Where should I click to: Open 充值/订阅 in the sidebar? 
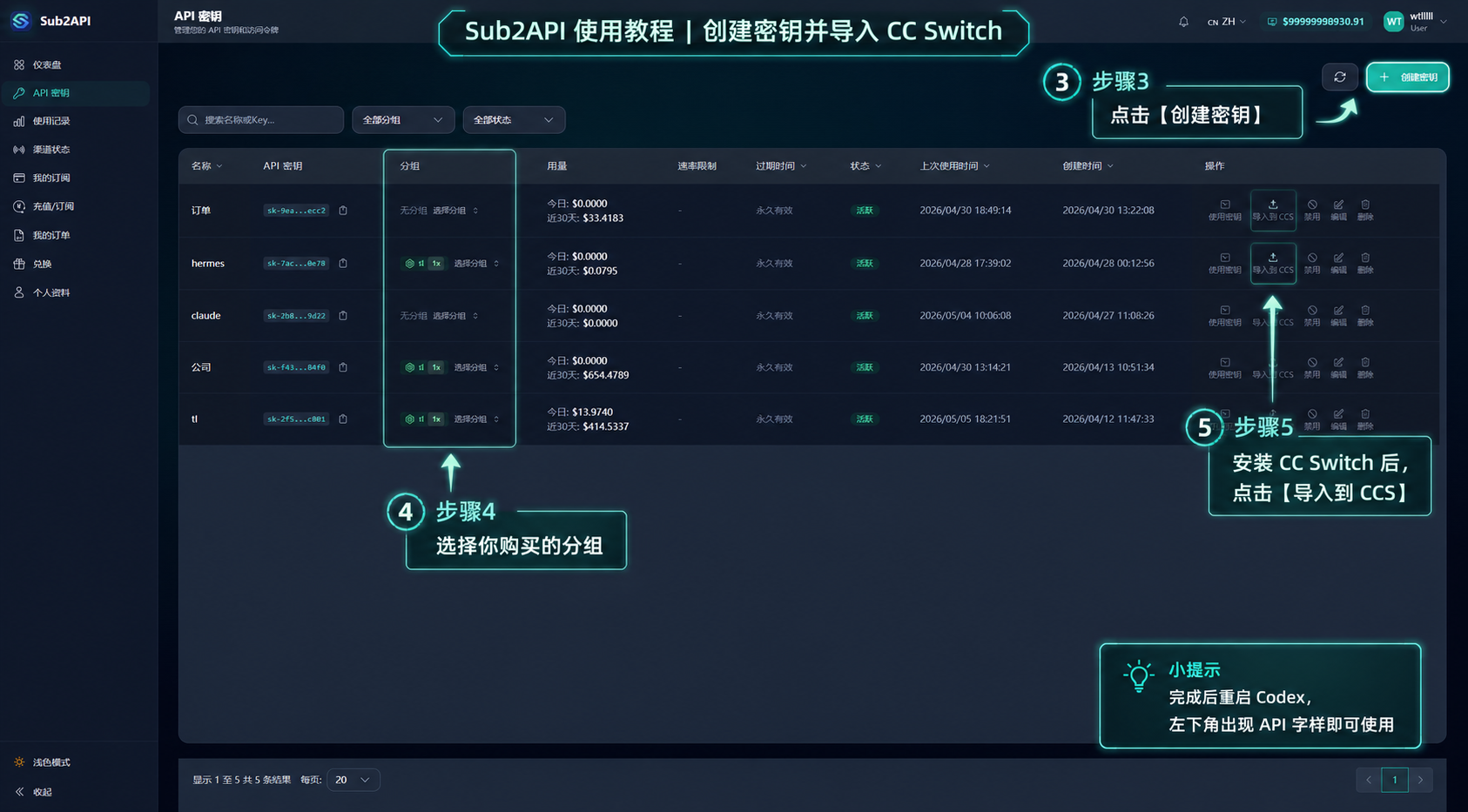pyautogui.click(x=77, y=207)
